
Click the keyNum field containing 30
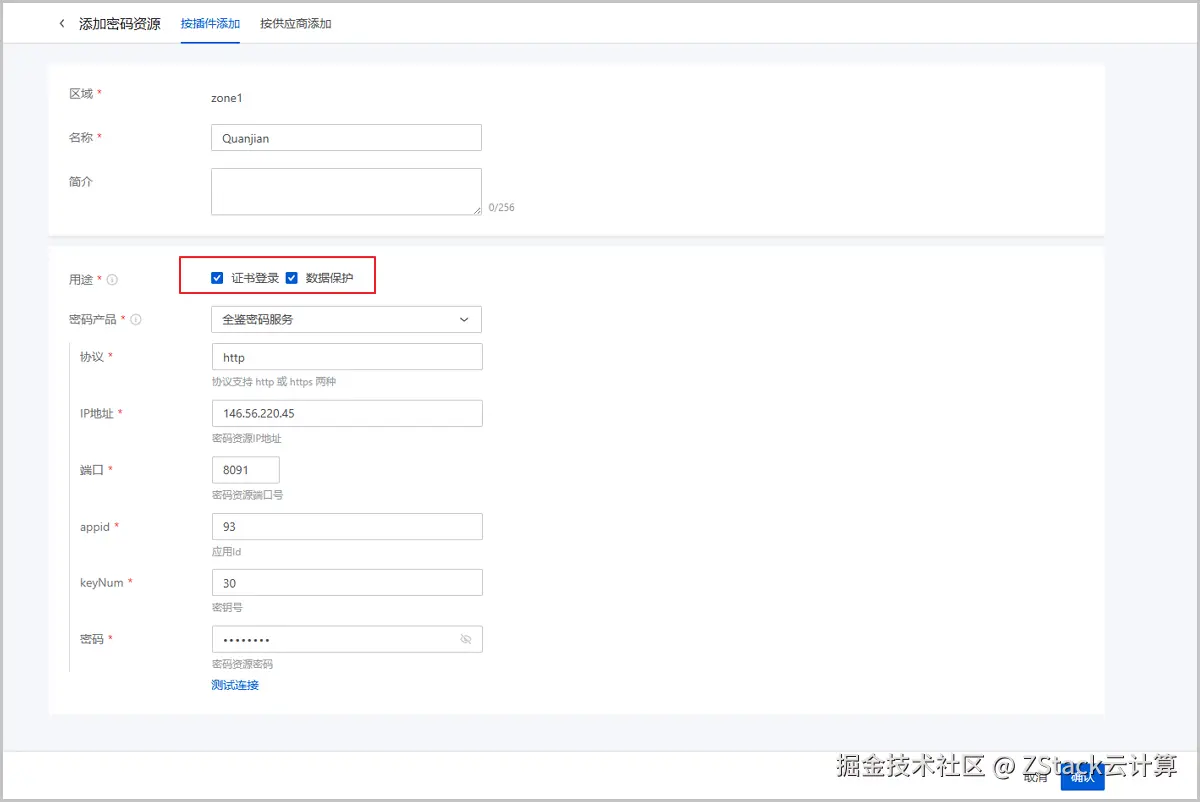click(345, 582)
